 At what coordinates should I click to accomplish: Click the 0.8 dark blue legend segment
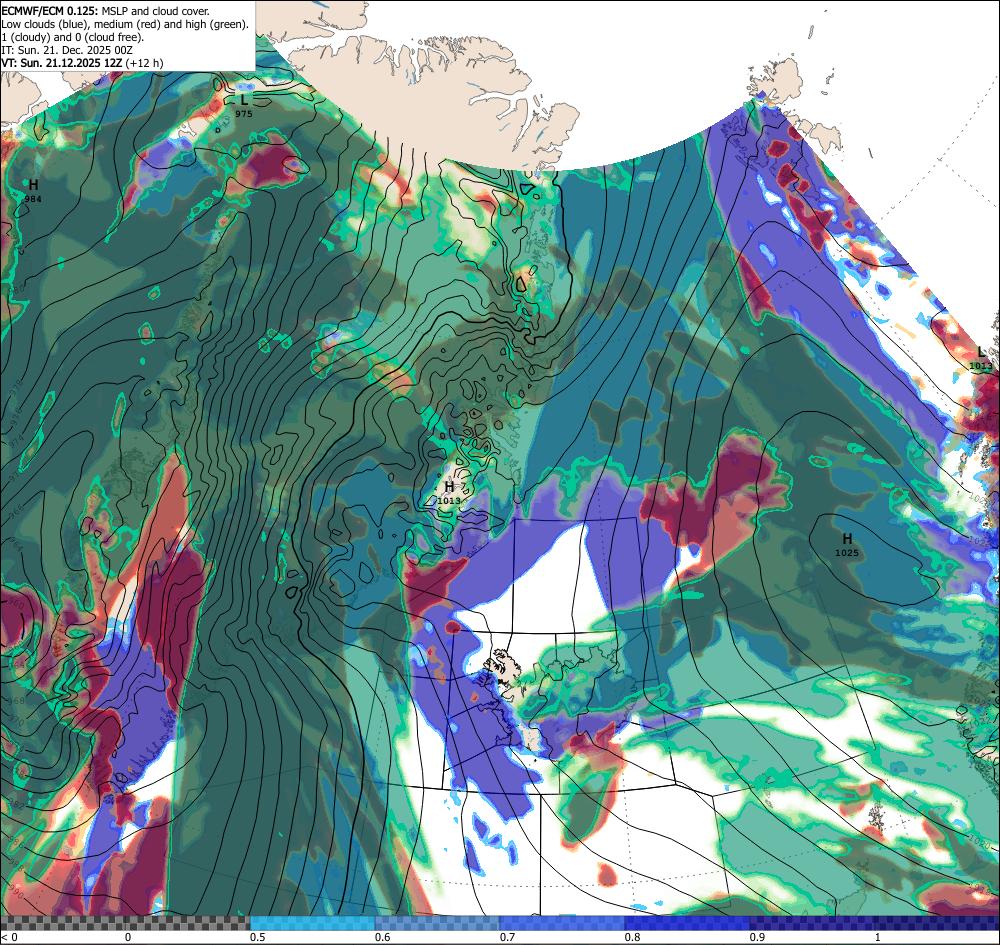pos(687,923)
